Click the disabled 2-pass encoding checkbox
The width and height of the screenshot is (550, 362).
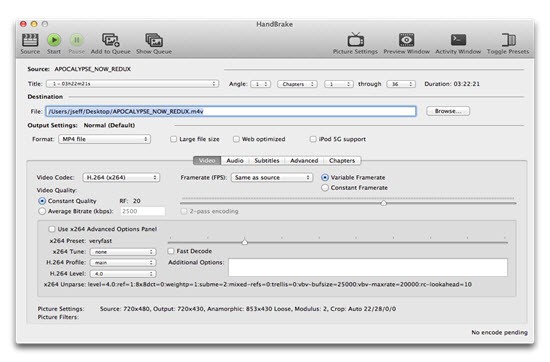[183, 211]
